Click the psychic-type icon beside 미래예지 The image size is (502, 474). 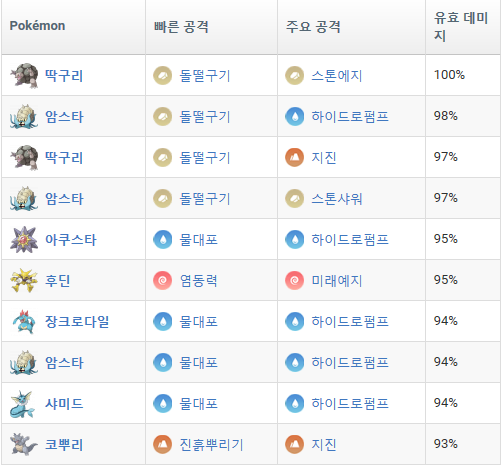click(294, 280)
